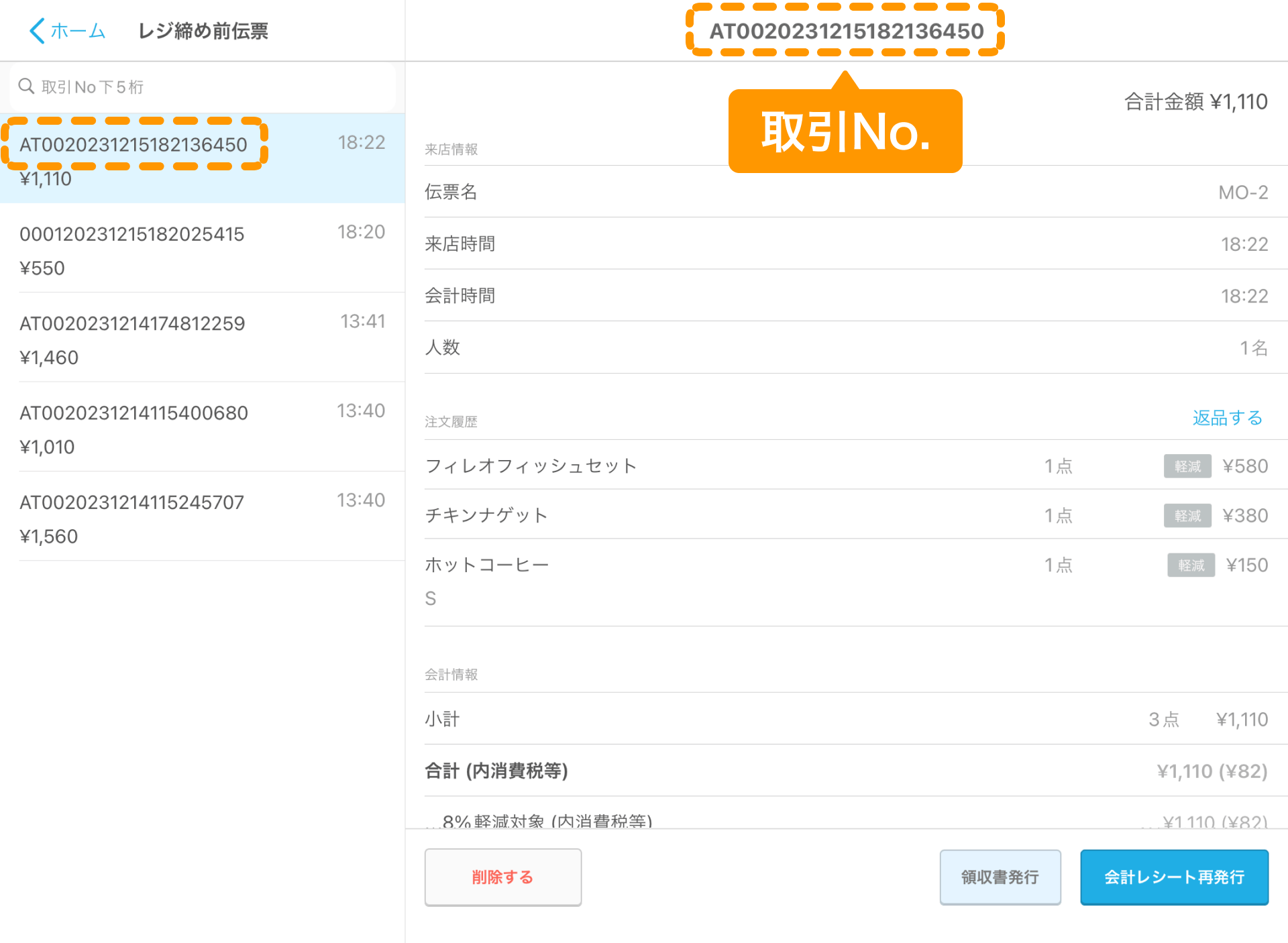1288x943 pixels.
Task: Click the 領収書発行 button
Action: tap(1000, 877)
